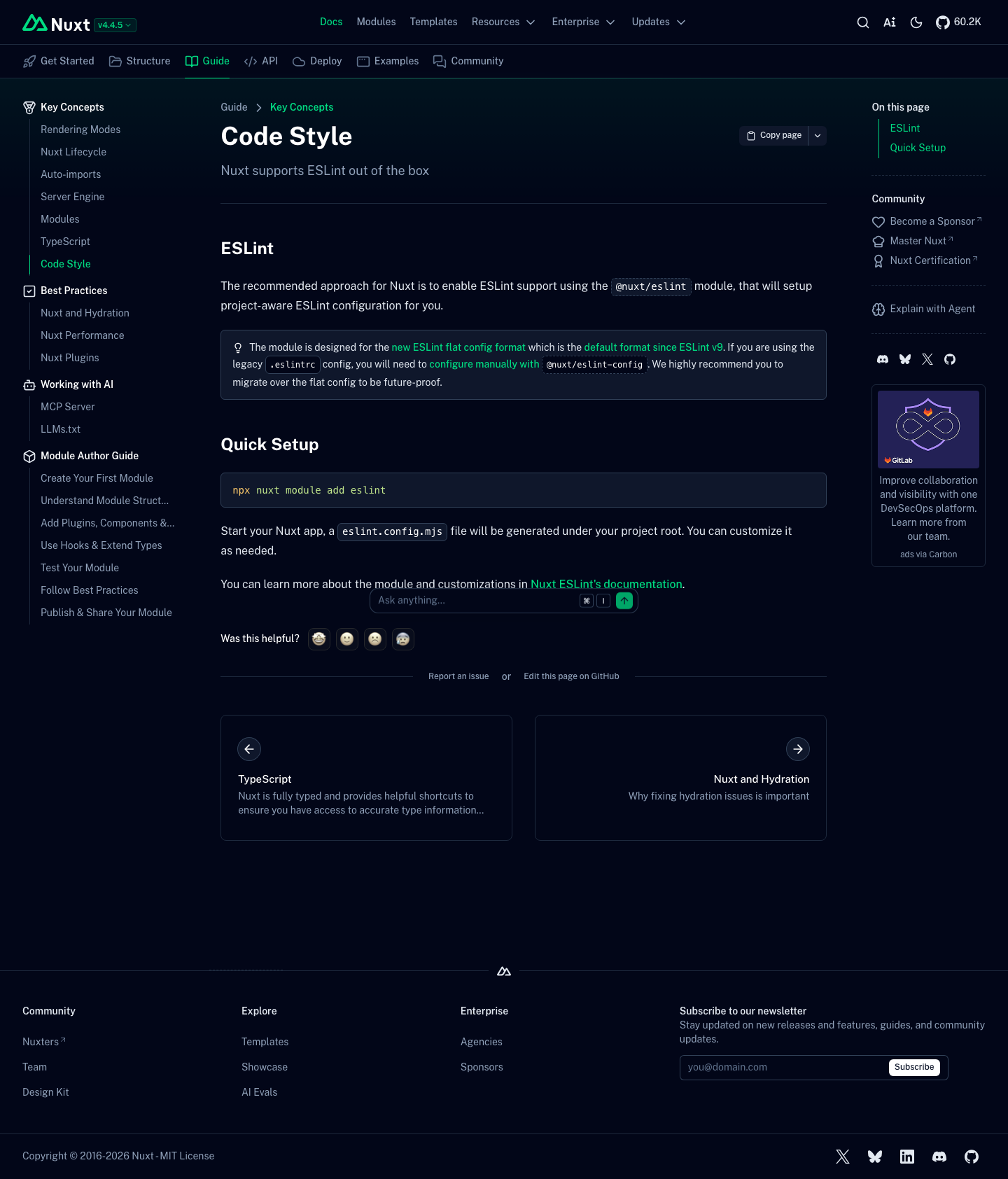Expand the Resources menu
The image size is (1008, 1179).
pyautogui.click(x=503, y=22)
